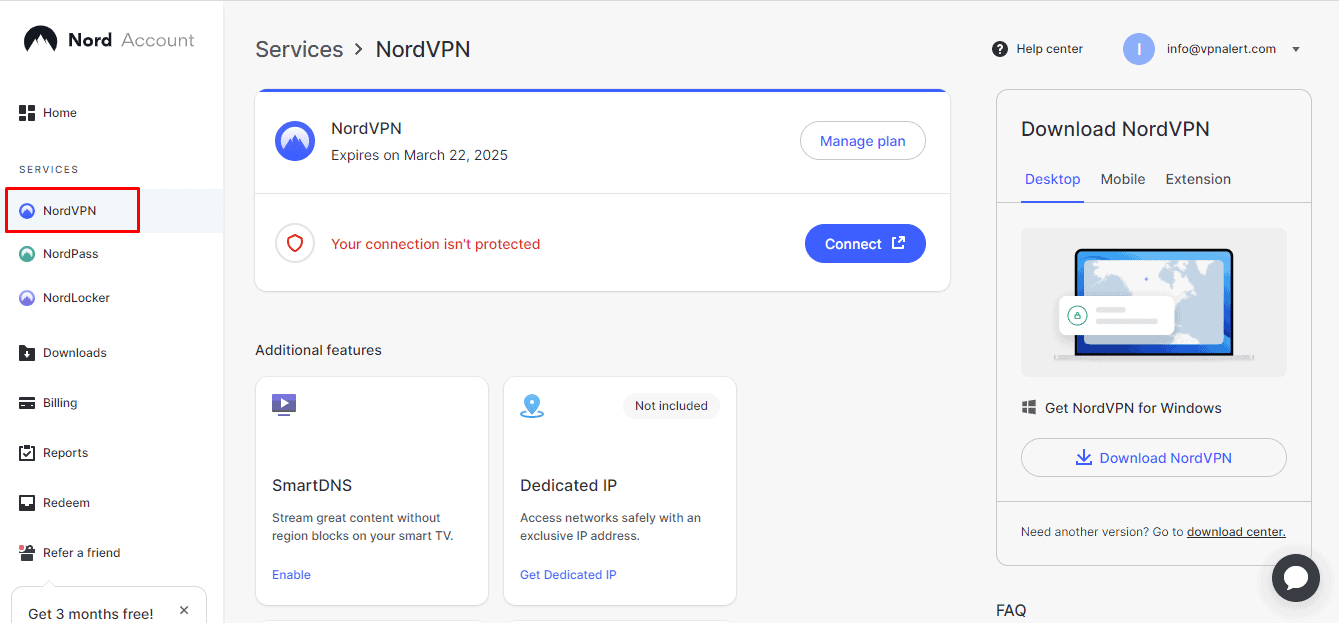Click Your connection isn't protected text
This screenshot has width=1339, height=623.
(x=435, y=244)
